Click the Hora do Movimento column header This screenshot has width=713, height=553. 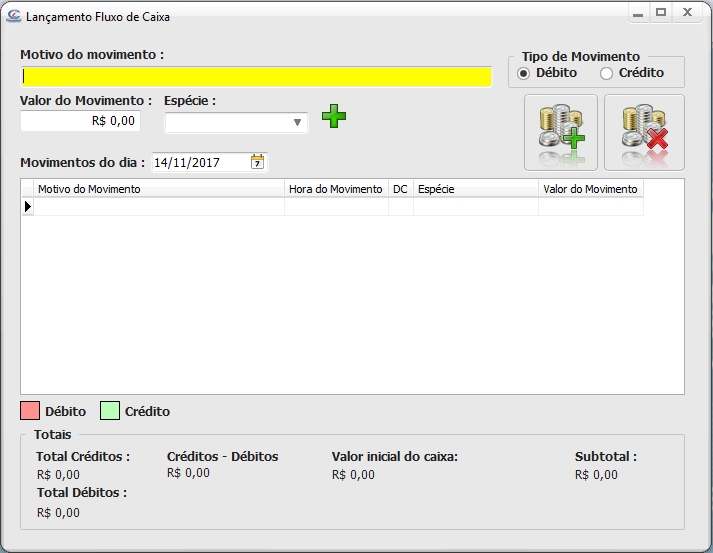coord(336,188)
